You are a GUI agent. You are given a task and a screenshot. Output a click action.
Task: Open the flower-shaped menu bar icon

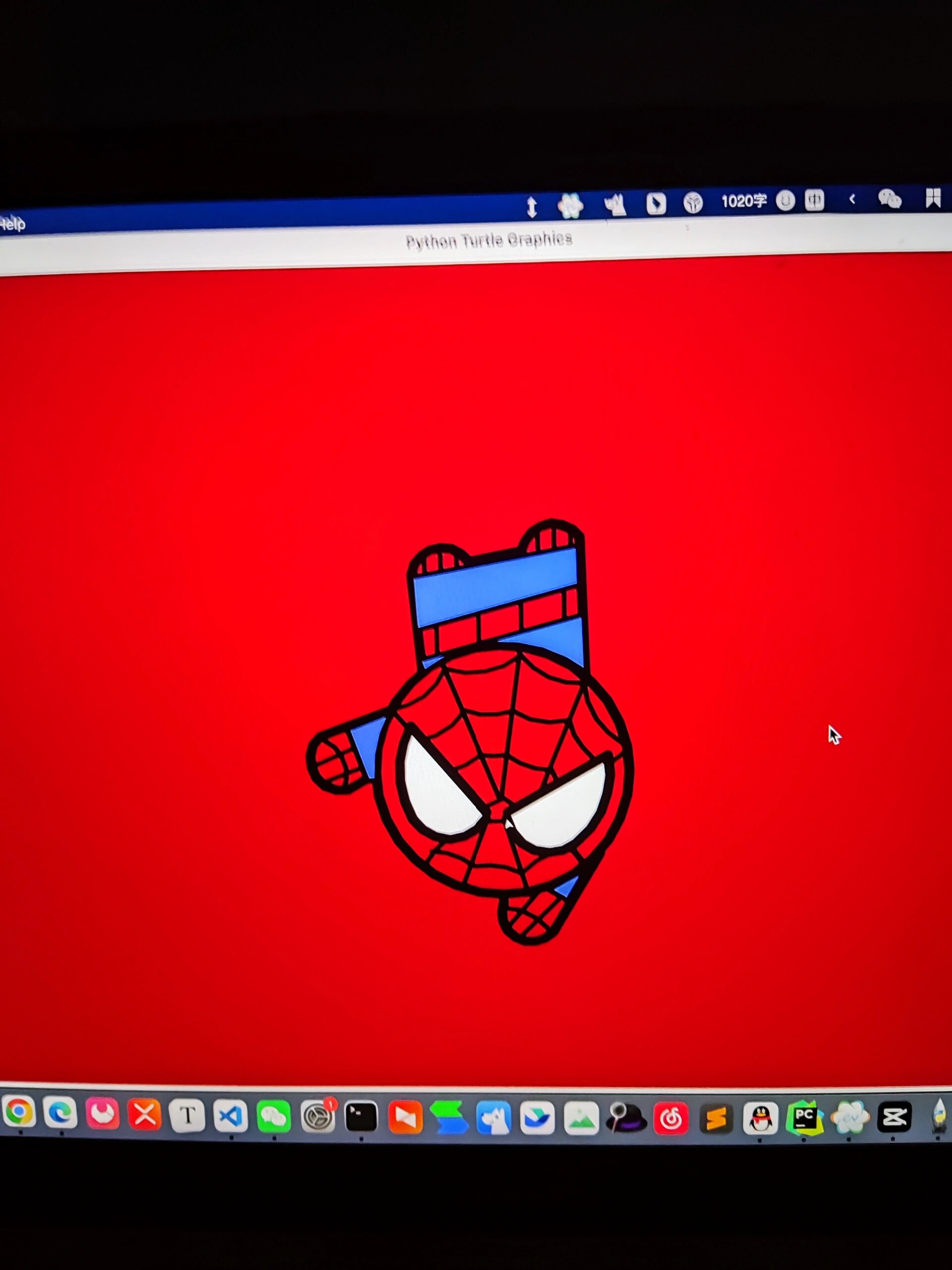pyautogui.click(x=570, y=205)
